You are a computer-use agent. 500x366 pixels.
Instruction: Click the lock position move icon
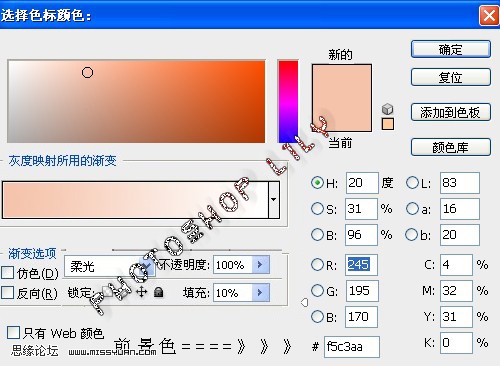point(142,292)
